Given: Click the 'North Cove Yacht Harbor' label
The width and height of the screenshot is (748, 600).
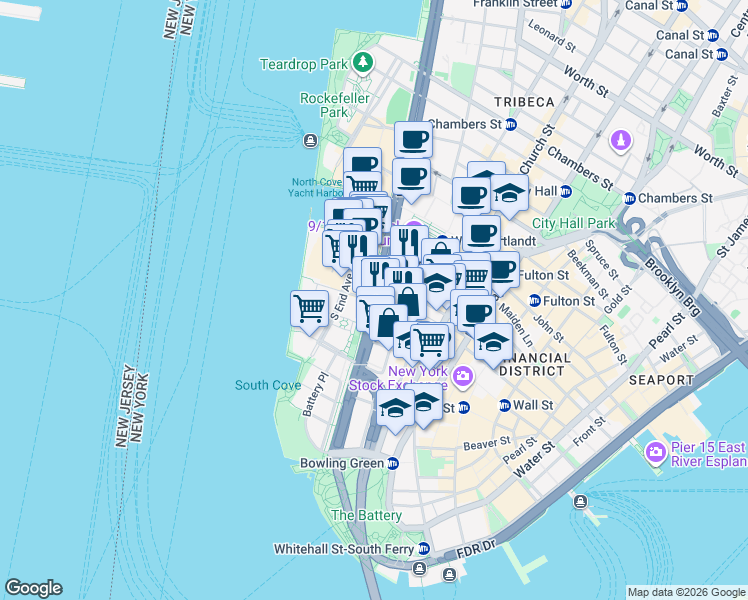Looking at the screenshot, I should pyautogui.click(x=315, y=187).
